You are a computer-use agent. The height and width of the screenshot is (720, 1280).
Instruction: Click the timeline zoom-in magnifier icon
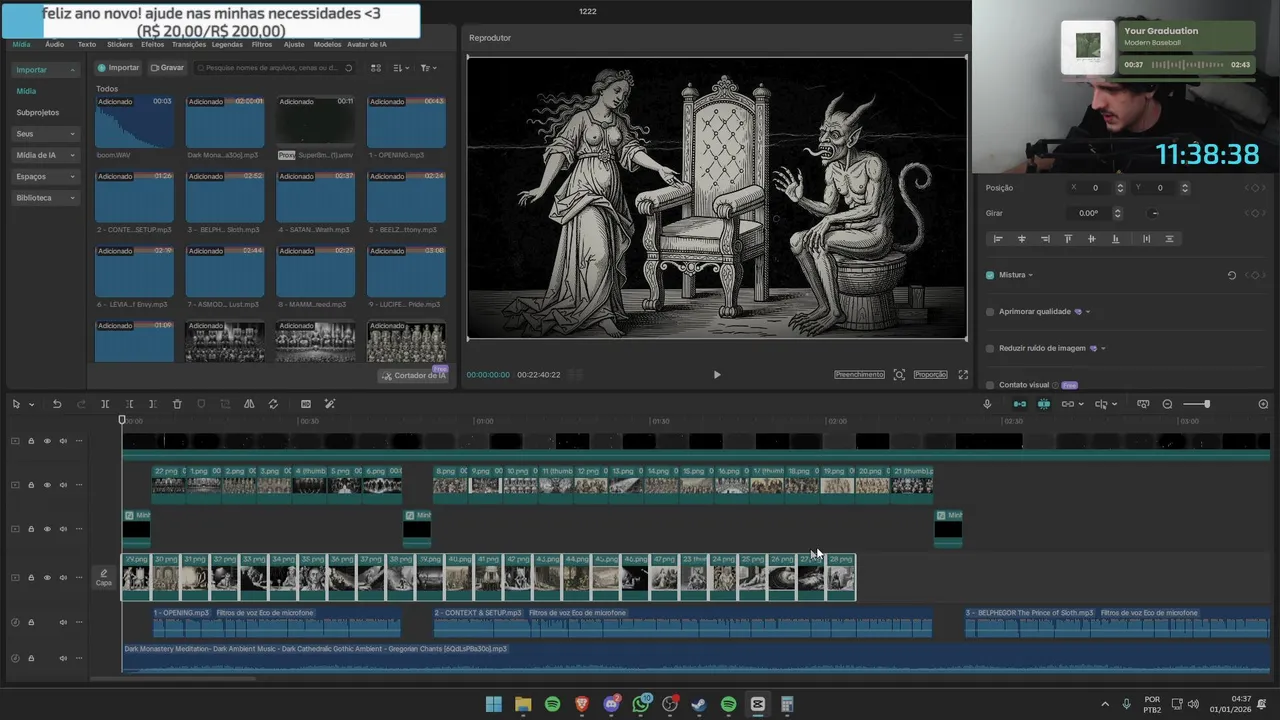point(1263,404)
